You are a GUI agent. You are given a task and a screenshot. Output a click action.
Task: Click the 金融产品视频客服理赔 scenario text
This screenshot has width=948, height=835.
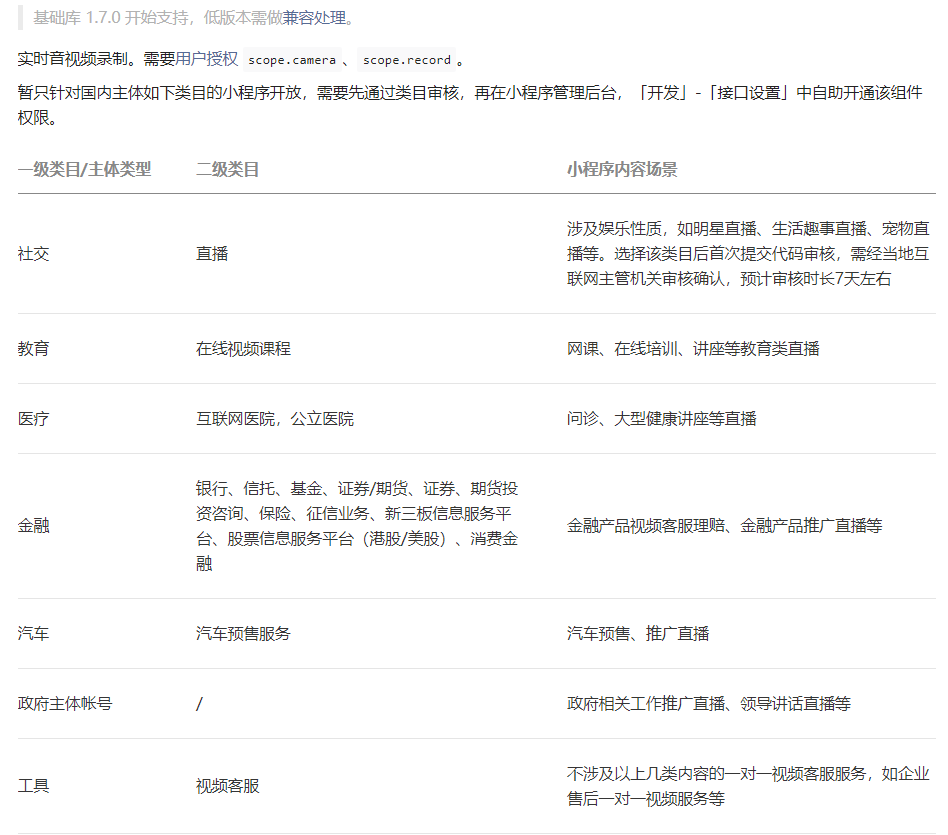point(724,526)
